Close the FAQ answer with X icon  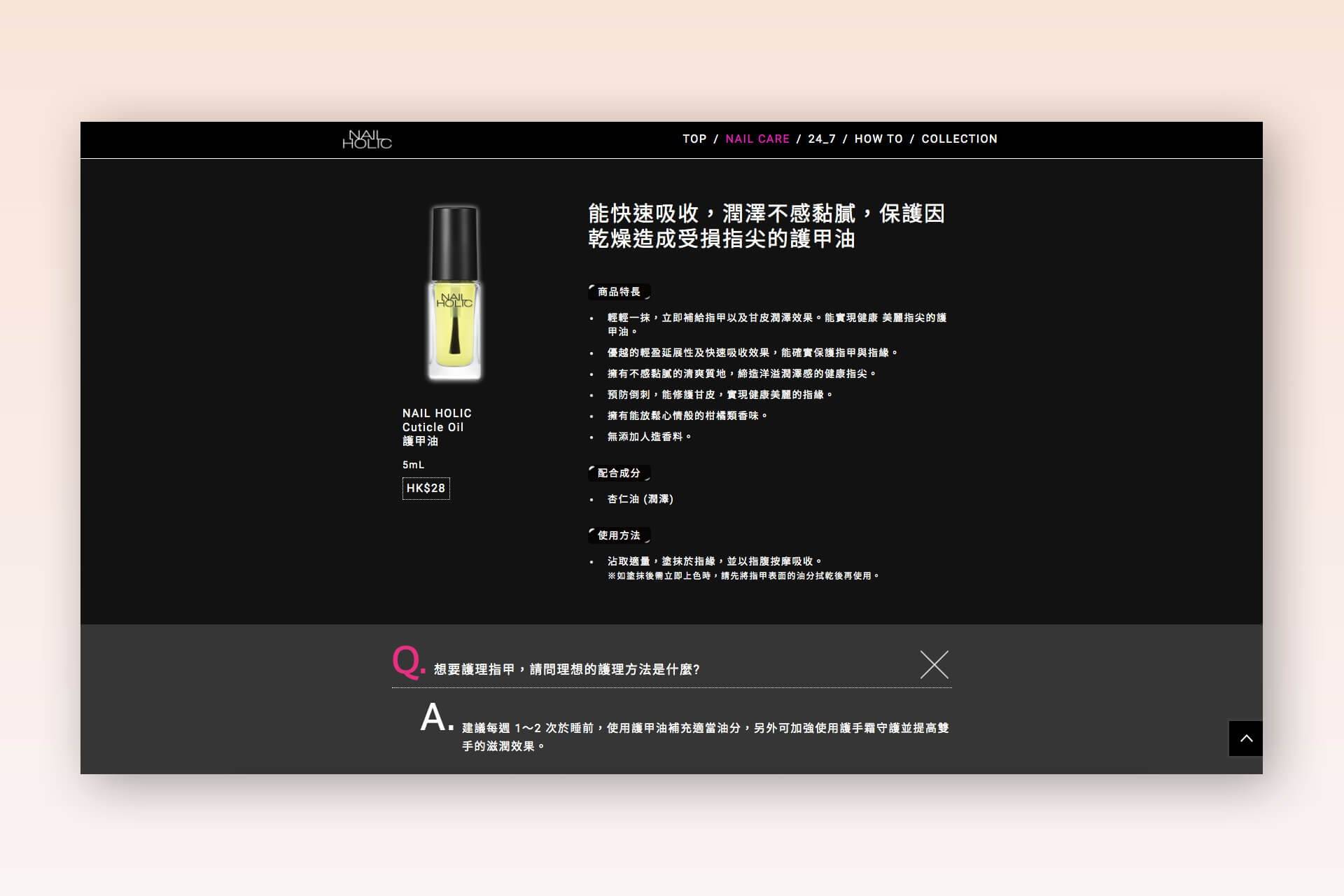click(x=934, y=665)
